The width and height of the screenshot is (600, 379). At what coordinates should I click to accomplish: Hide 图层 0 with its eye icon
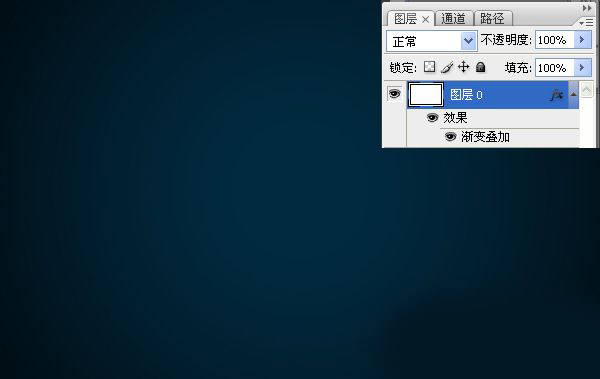click(395, 93)
